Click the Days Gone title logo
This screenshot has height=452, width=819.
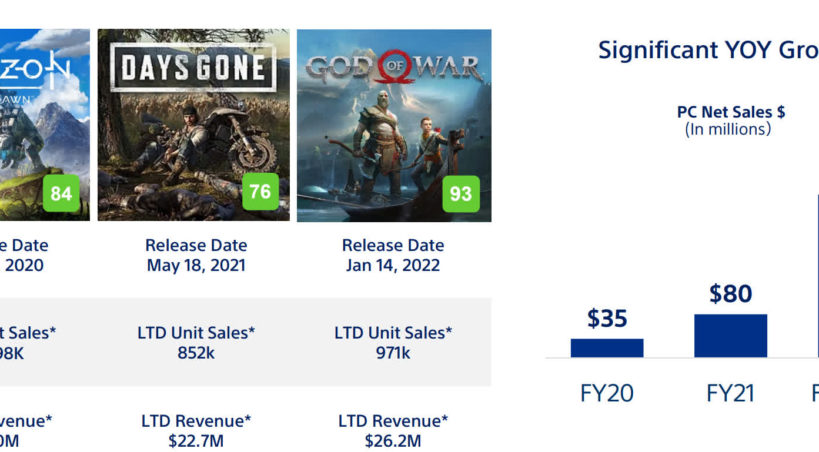pos(193,68)
